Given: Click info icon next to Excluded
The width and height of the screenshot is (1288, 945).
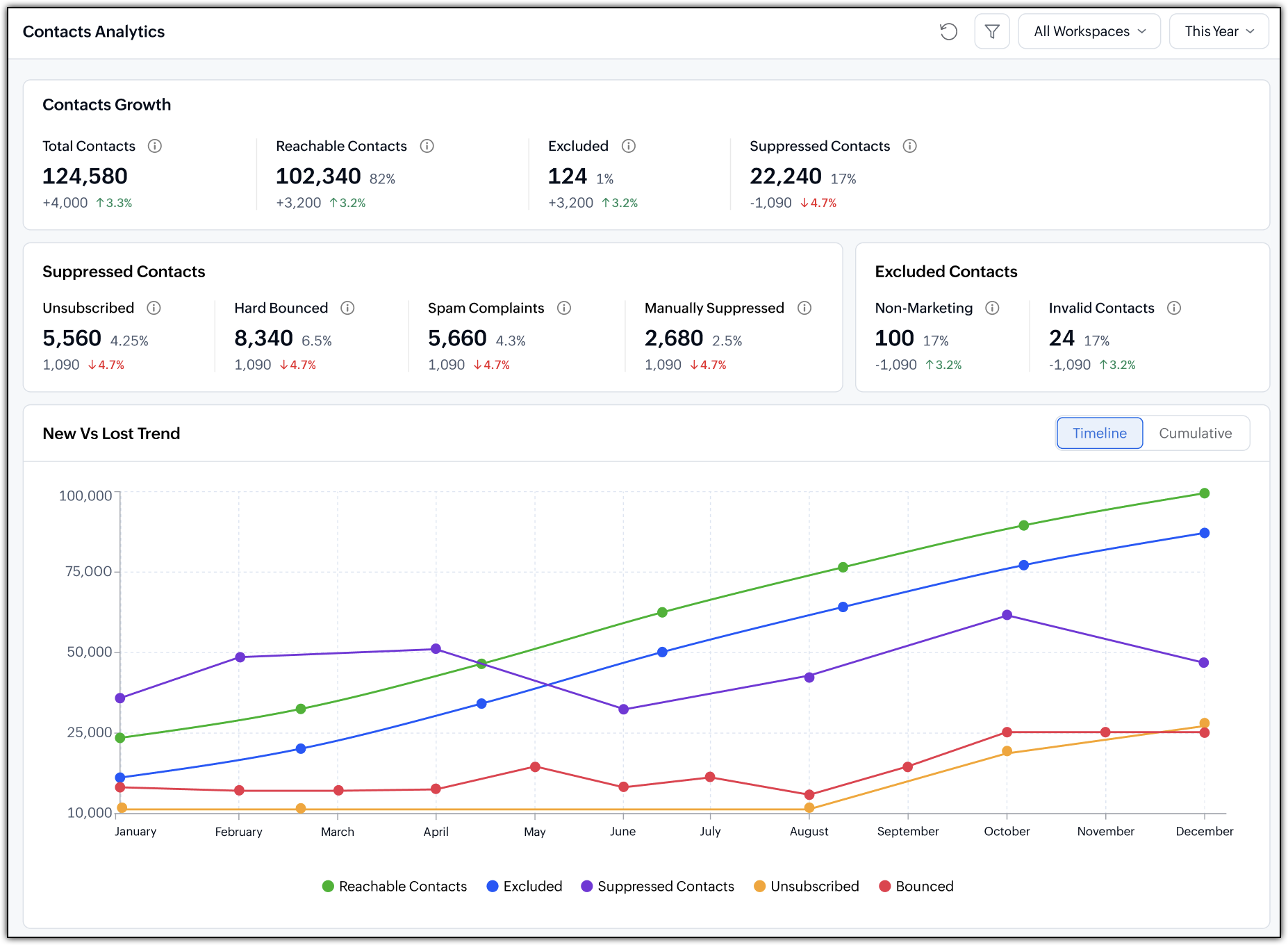Looking at the screenshot, I should (x=629, y=146).
